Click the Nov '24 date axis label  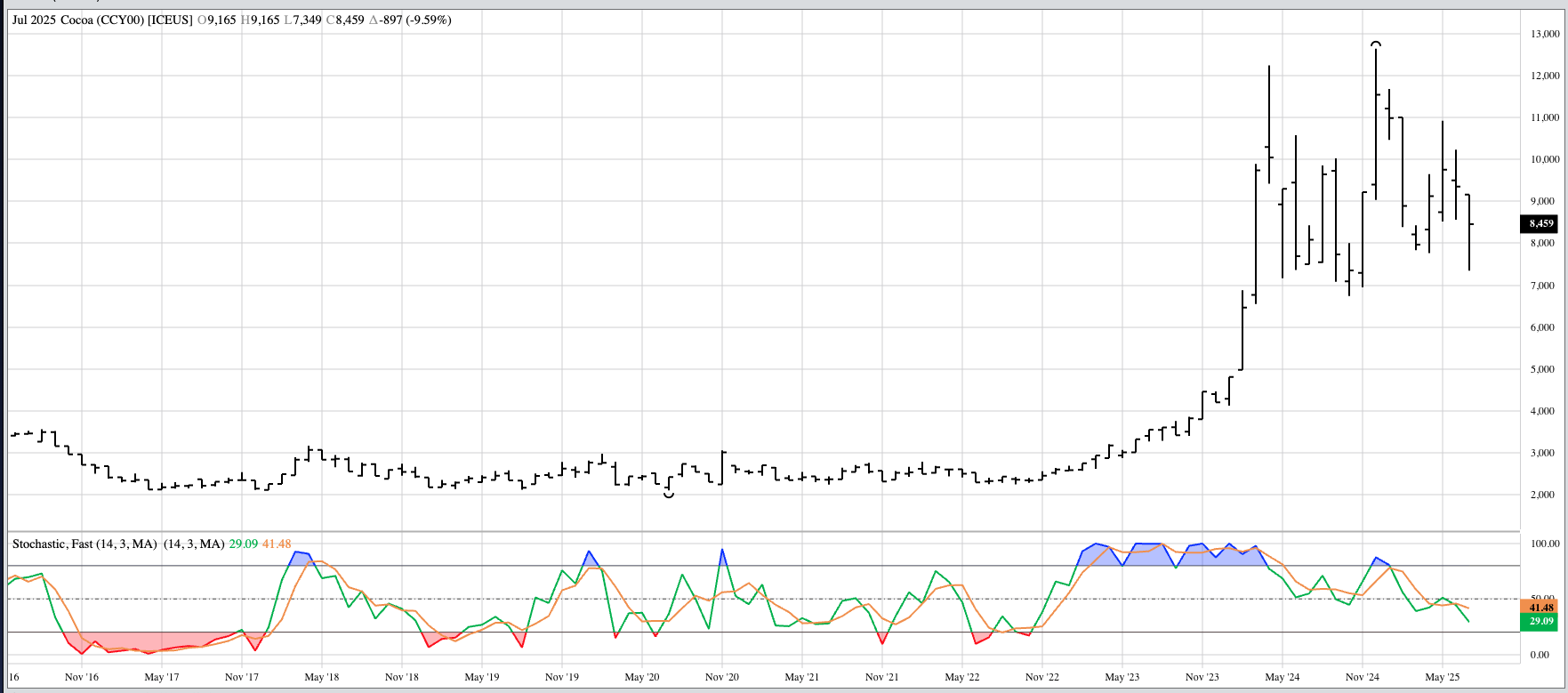pos(1362,677)
